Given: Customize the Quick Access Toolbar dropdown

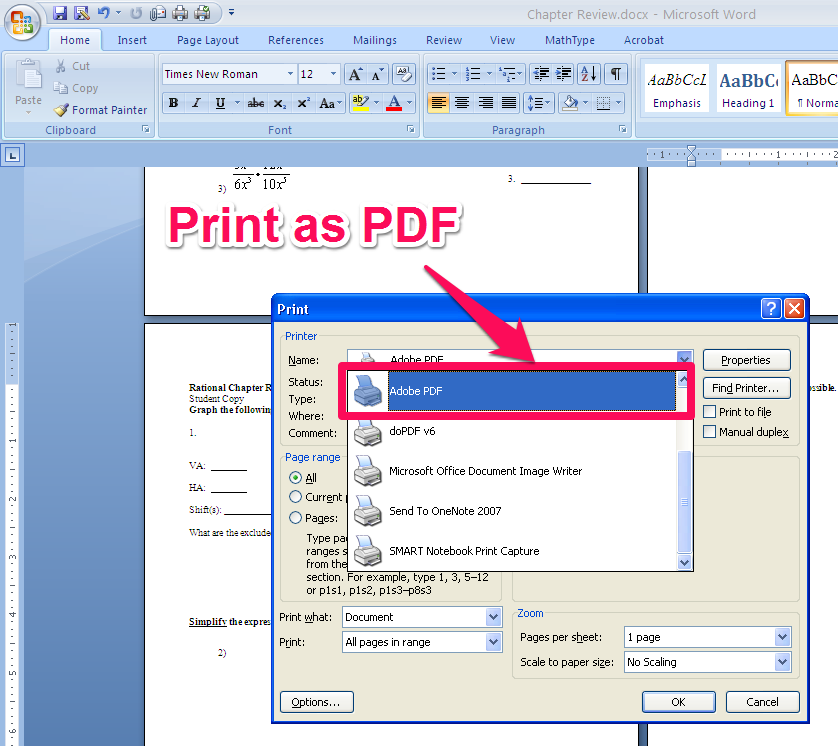Looking at the screenshot, I should pos(231,12).
